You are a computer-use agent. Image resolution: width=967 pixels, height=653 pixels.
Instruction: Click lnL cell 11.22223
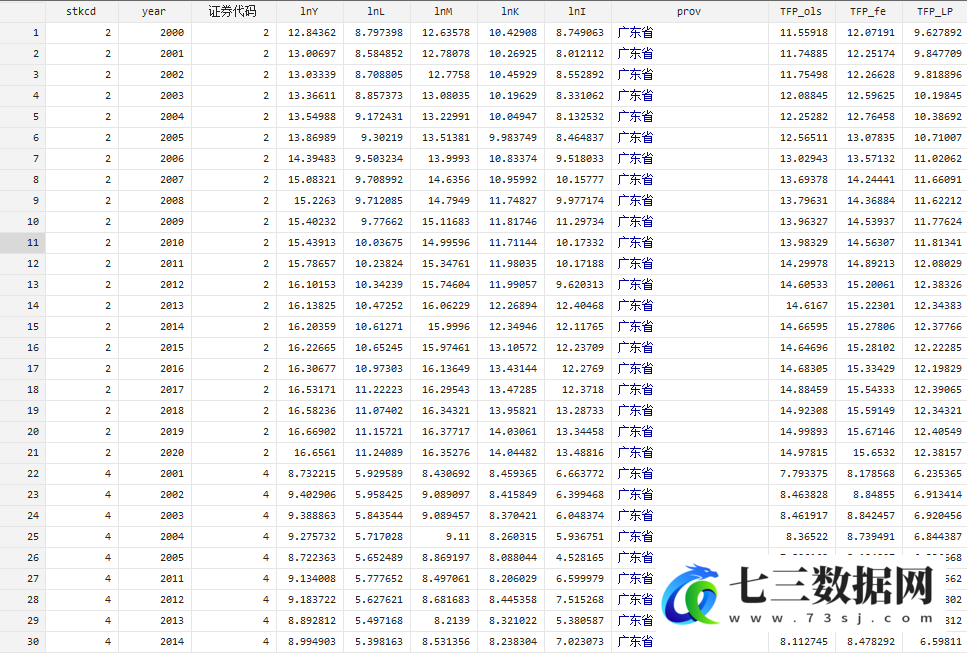click(x=379, y=389)
